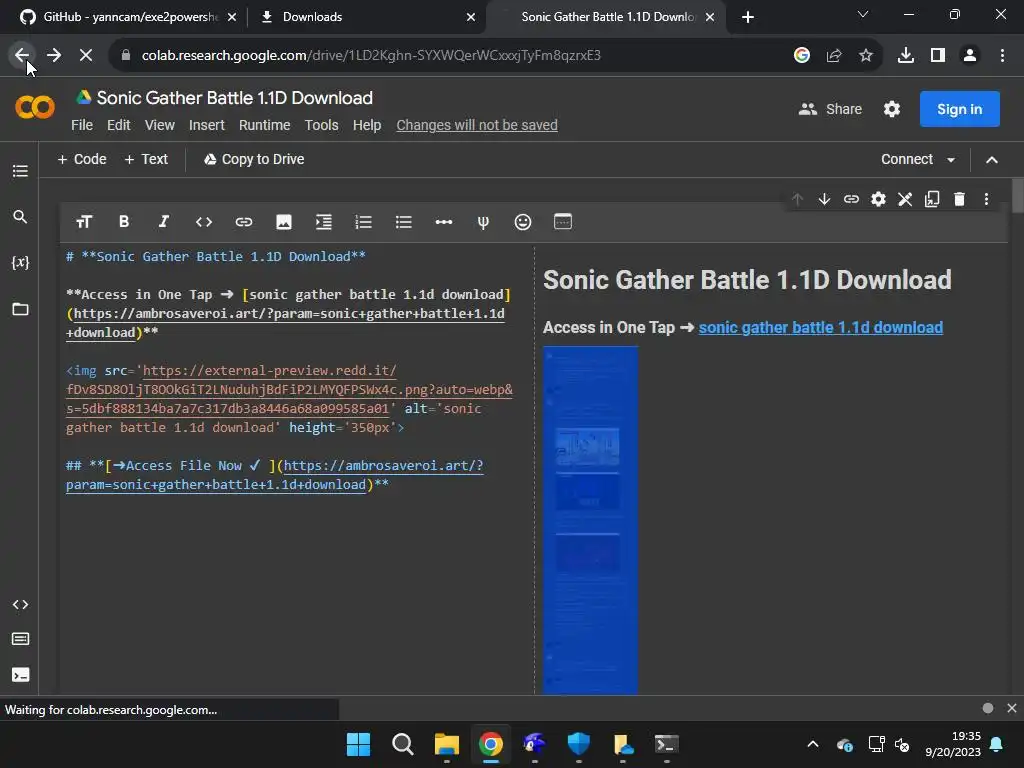Insert an emoji

(x=522, y=222)
